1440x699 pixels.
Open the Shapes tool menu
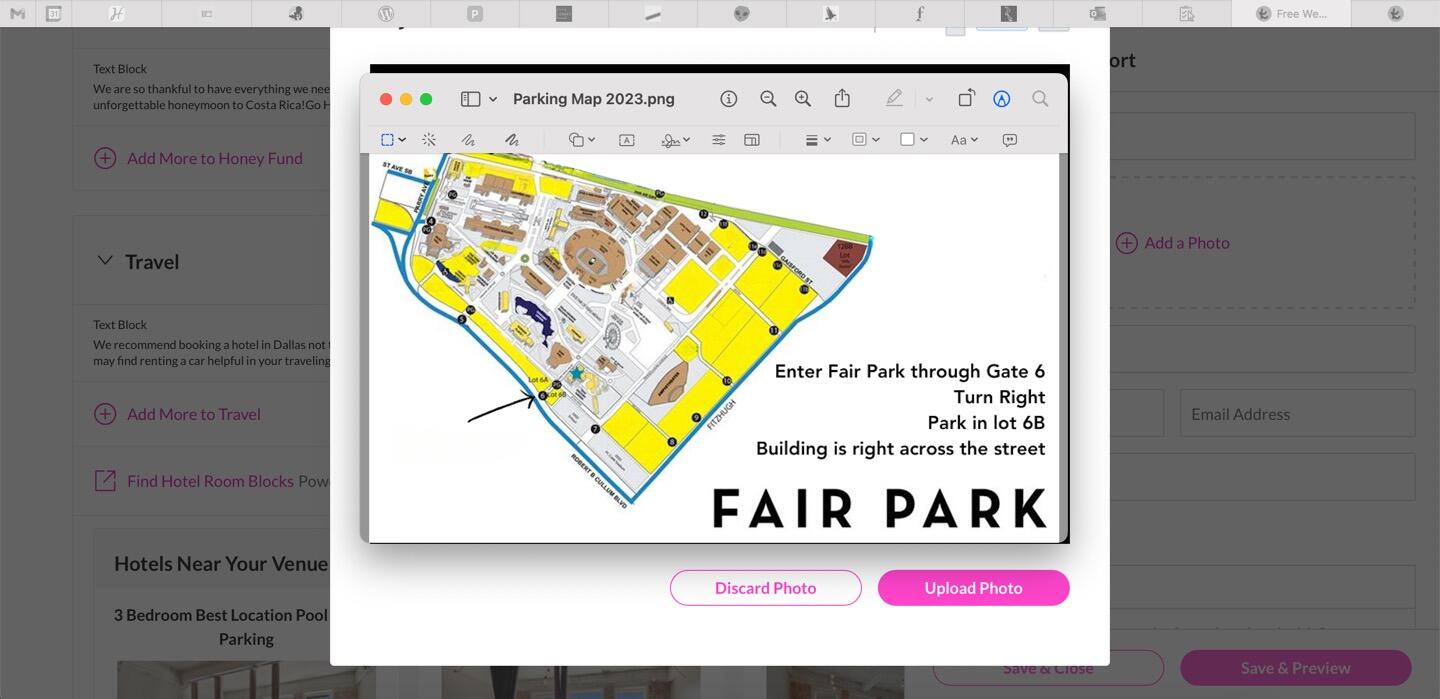pos(582,140)
